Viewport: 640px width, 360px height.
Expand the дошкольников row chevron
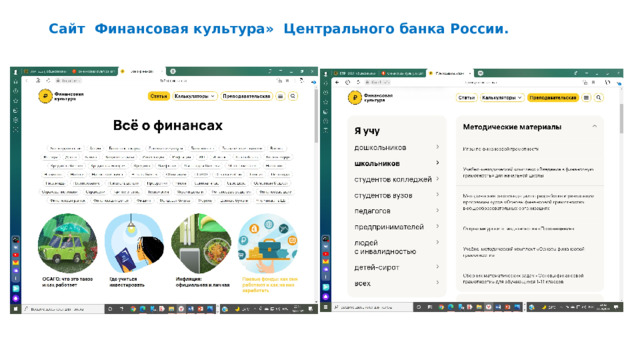[438, 147]
